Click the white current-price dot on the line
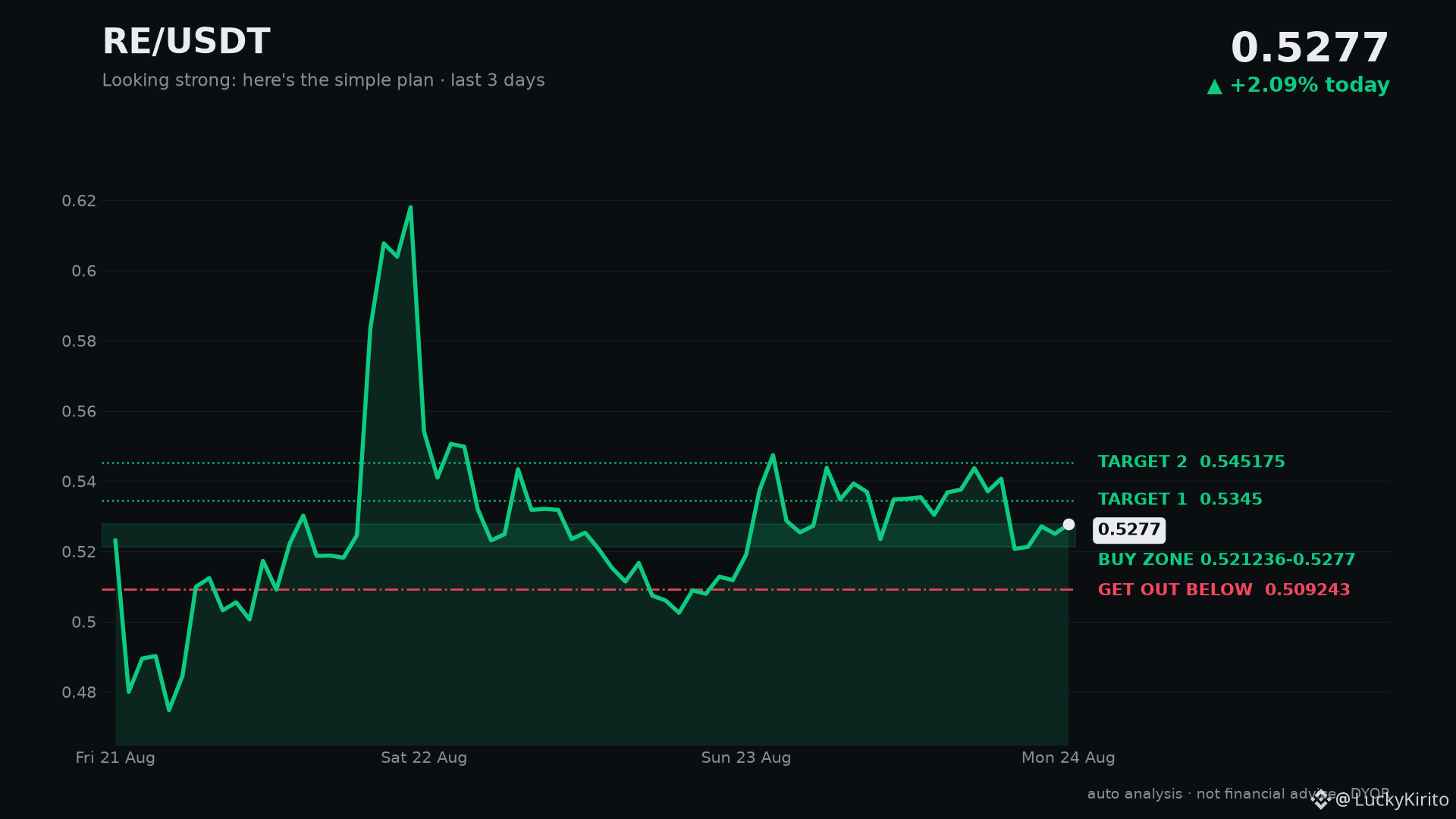 (x=1068, y=524)
